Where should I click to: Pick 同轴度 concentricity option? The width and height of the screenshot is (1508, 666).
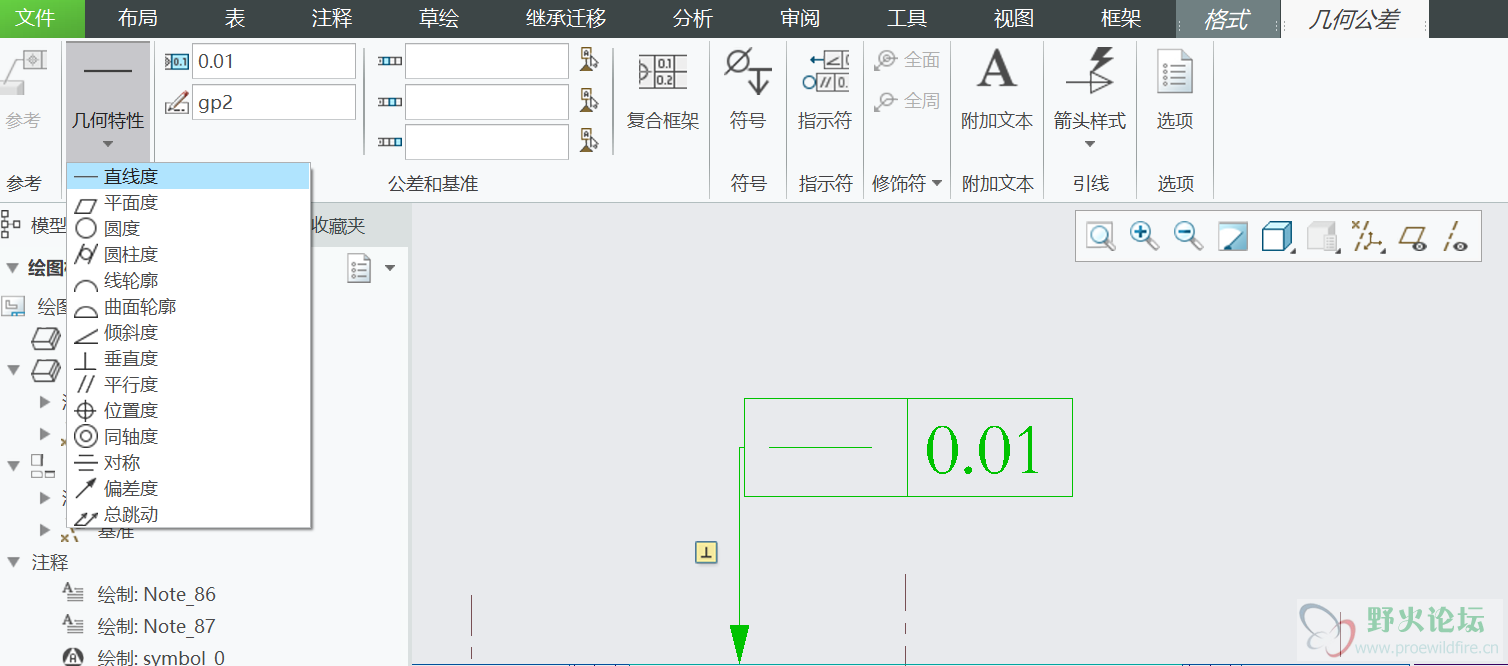coord(188,437)
